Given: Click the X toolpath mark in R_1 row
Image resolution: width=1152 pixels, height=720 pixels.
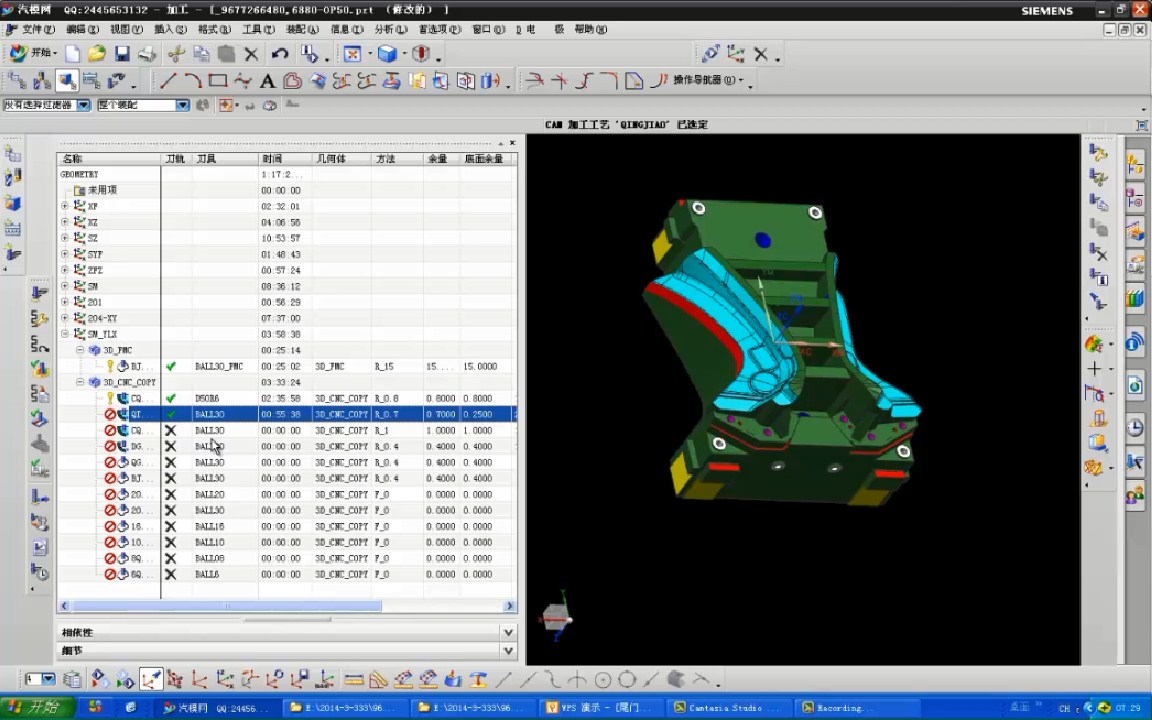Looking at the screenshot, I should (x=170, y=431).
